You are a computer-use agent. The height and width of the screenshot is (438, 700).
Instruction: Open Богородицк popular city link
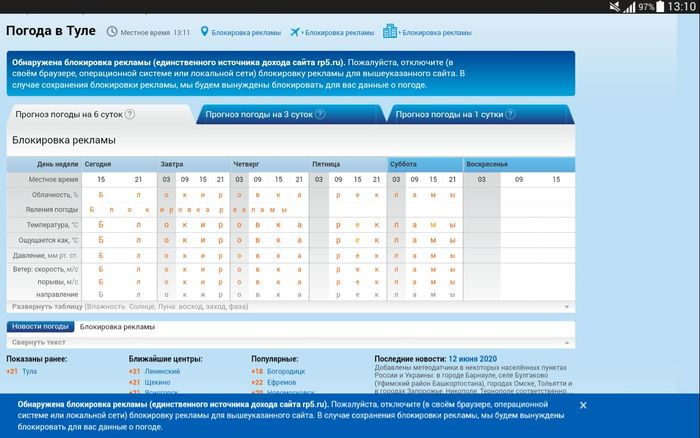[286, 371]
